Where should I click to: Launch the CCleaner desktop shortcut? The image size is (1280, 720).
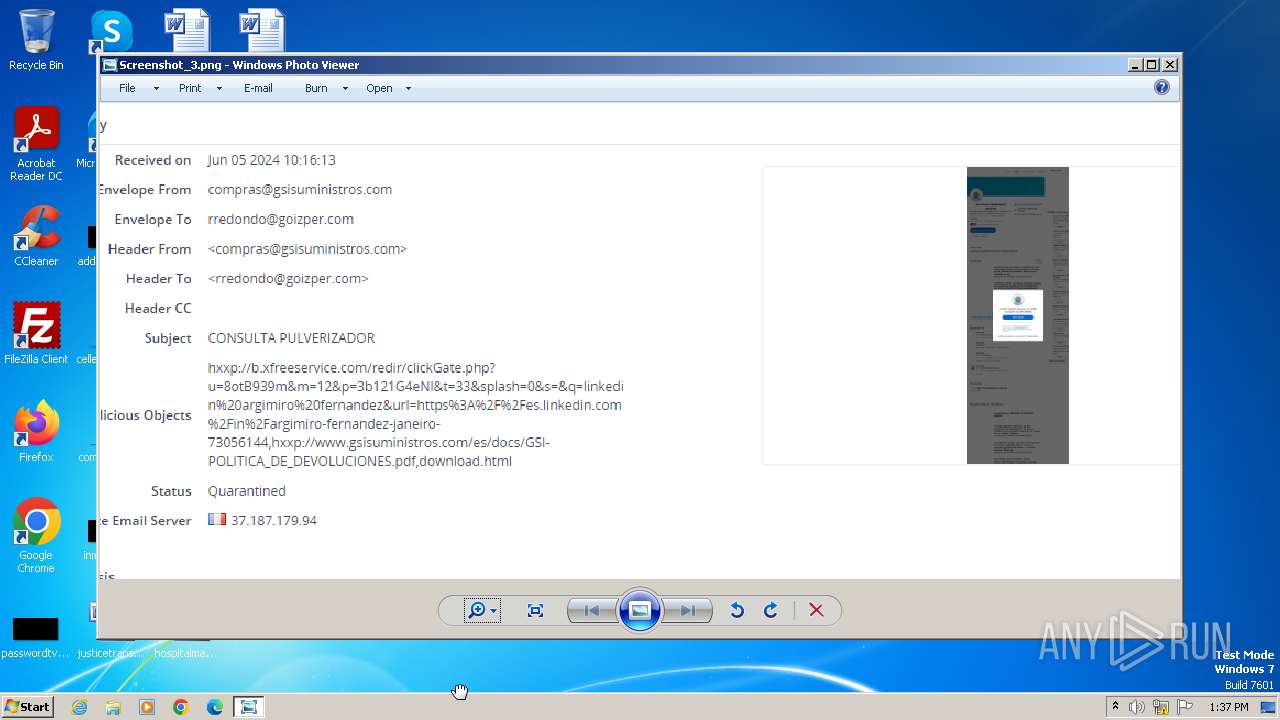36,236
